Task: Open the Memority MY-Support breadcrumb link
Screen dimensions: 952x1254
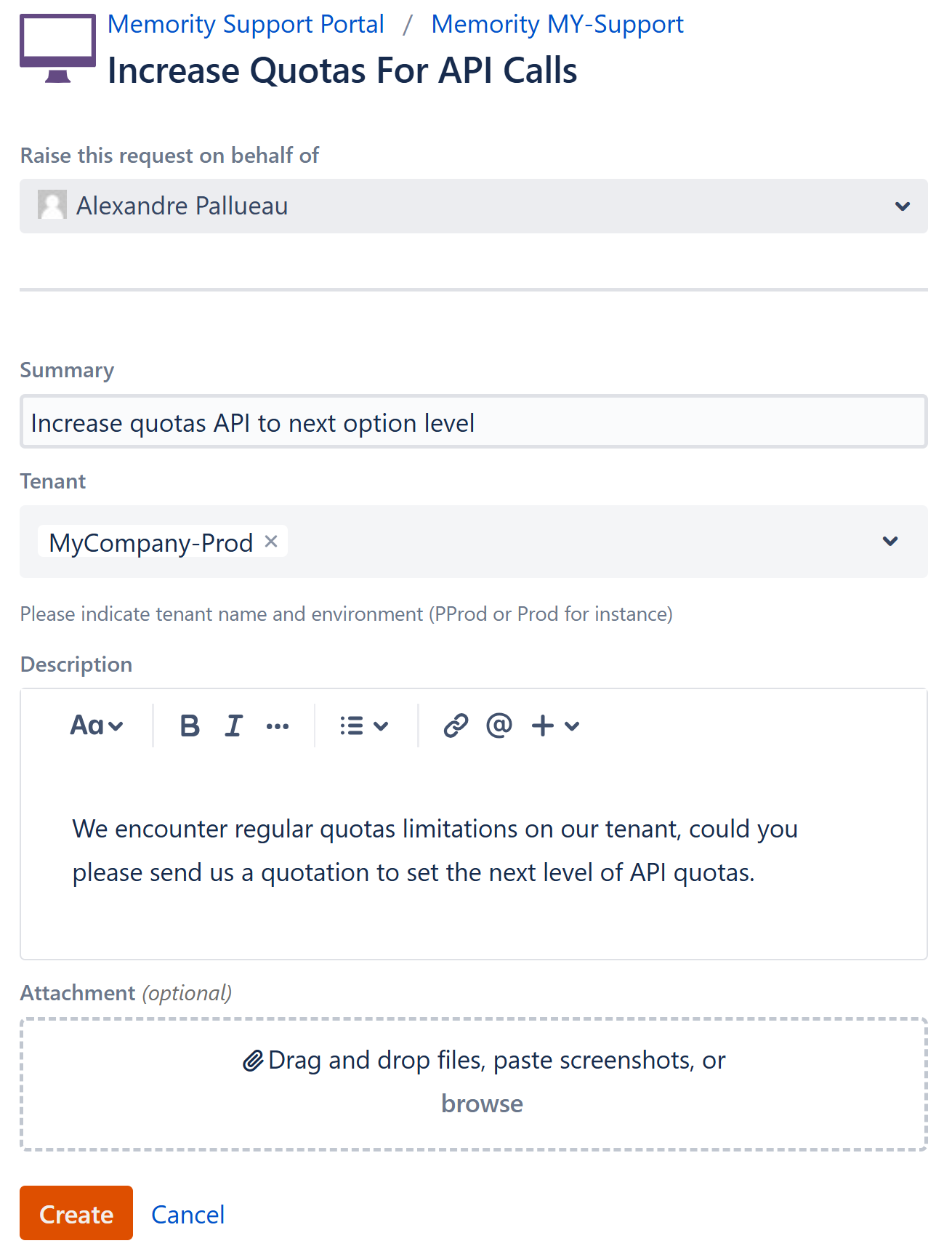Action: pyautogui.click(x=557, y=24)
